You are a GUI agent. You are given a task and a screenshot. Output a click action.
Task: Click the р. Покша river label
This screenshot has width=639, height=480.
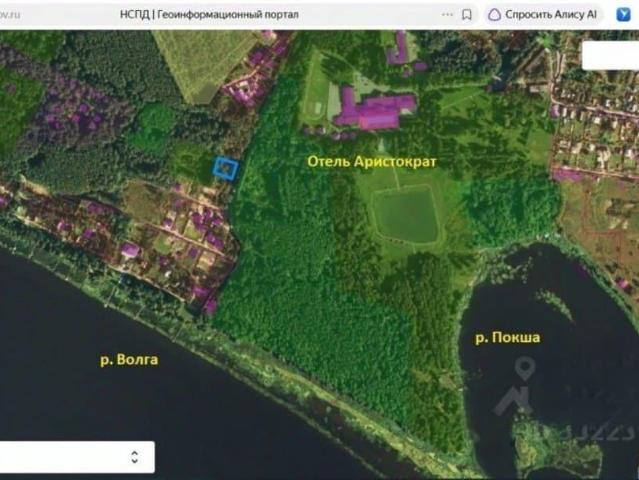(508, 337)
